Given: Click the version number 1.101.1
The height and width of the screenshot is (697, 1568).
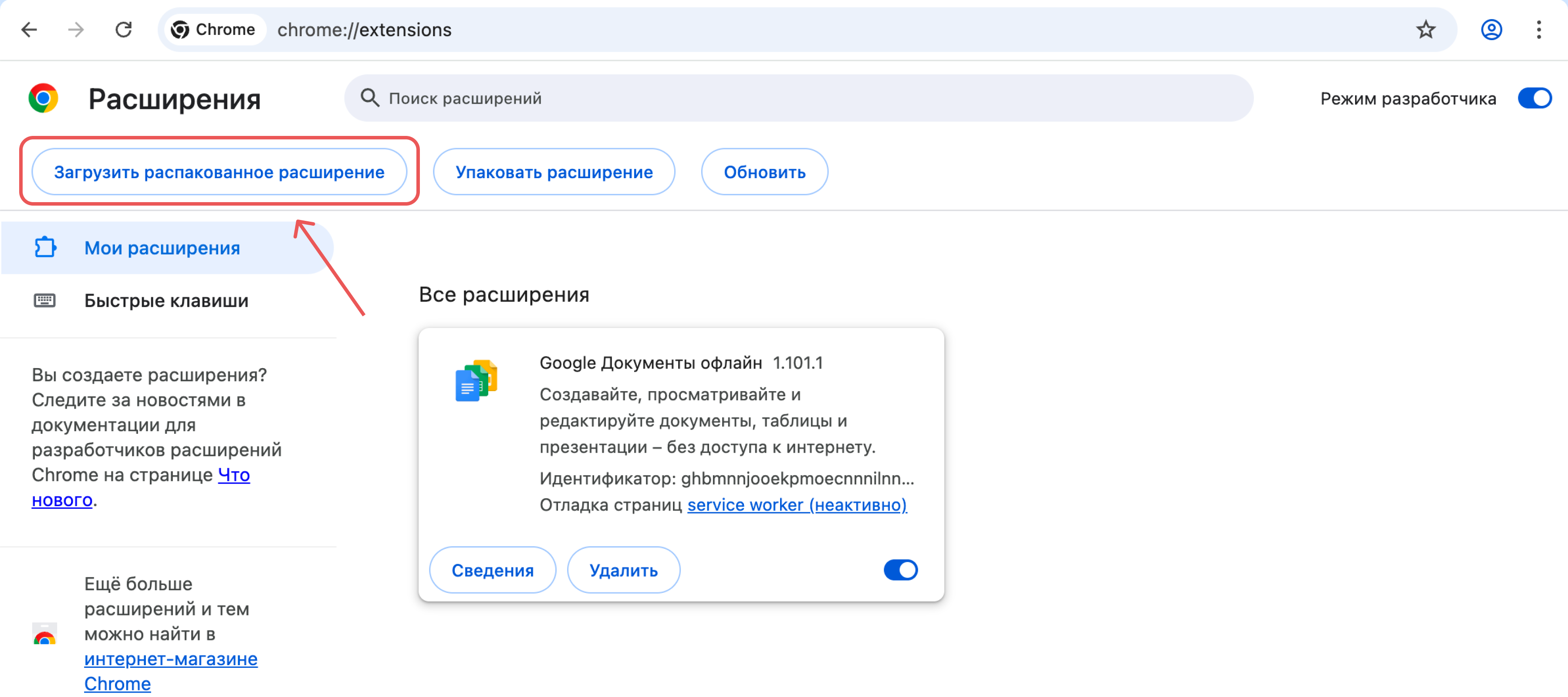Looking at the screenshot, I should coord(798,363).
